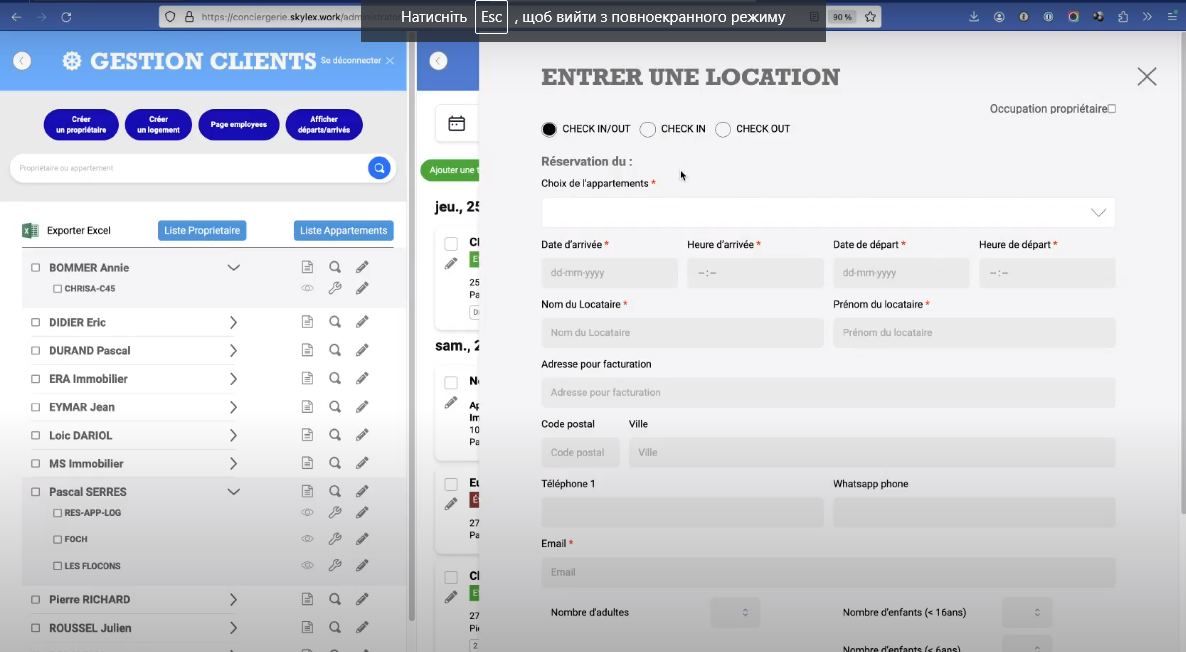Click Liste Proprietaire button
The image size is (1186, 652).
(202, 231)
